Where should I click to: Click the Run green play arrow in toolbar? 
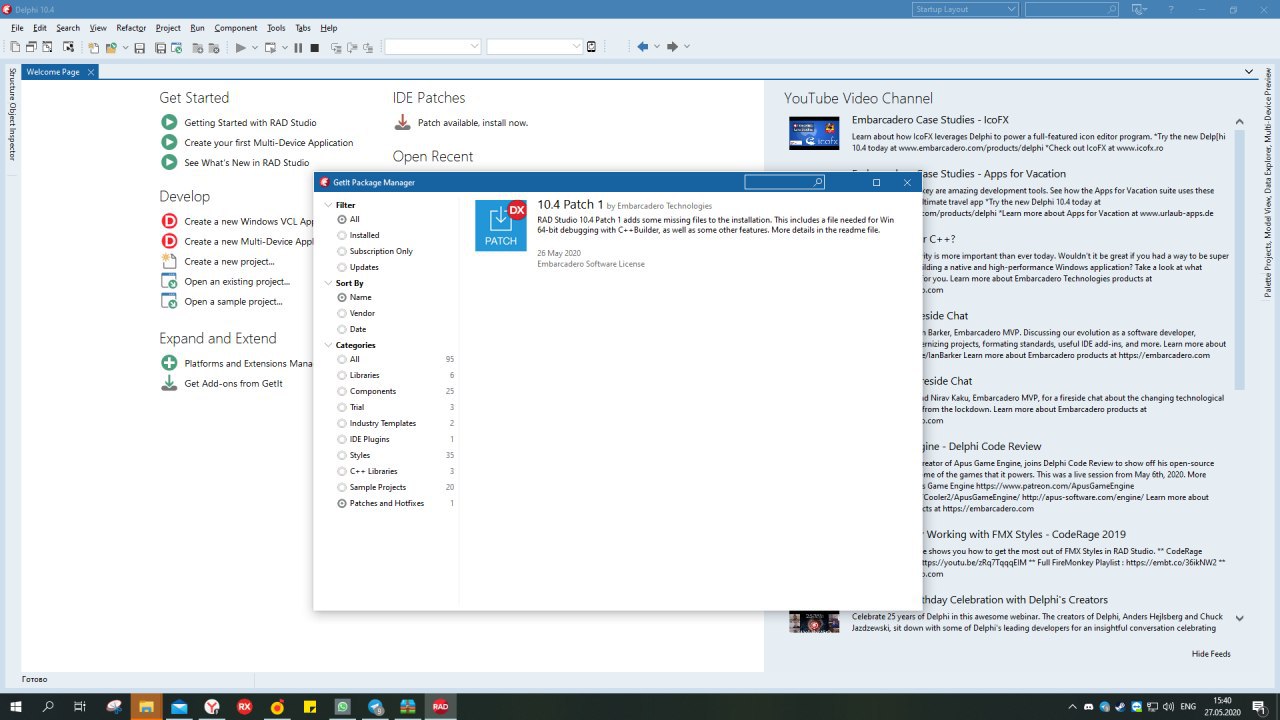click(x=240, y=47)
